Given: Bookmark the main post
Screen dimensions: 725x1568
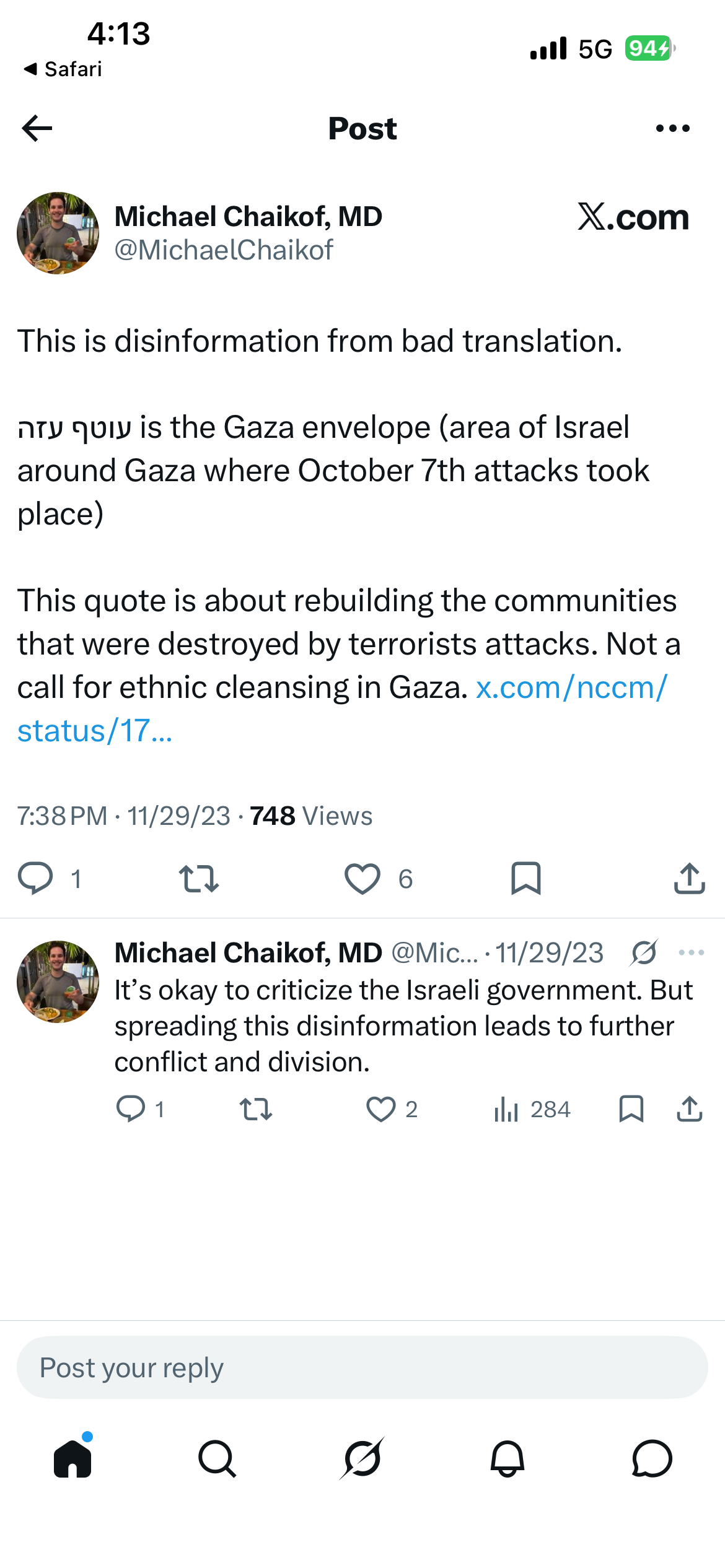Looking at the screenshot, I should [x=526, y=878].
